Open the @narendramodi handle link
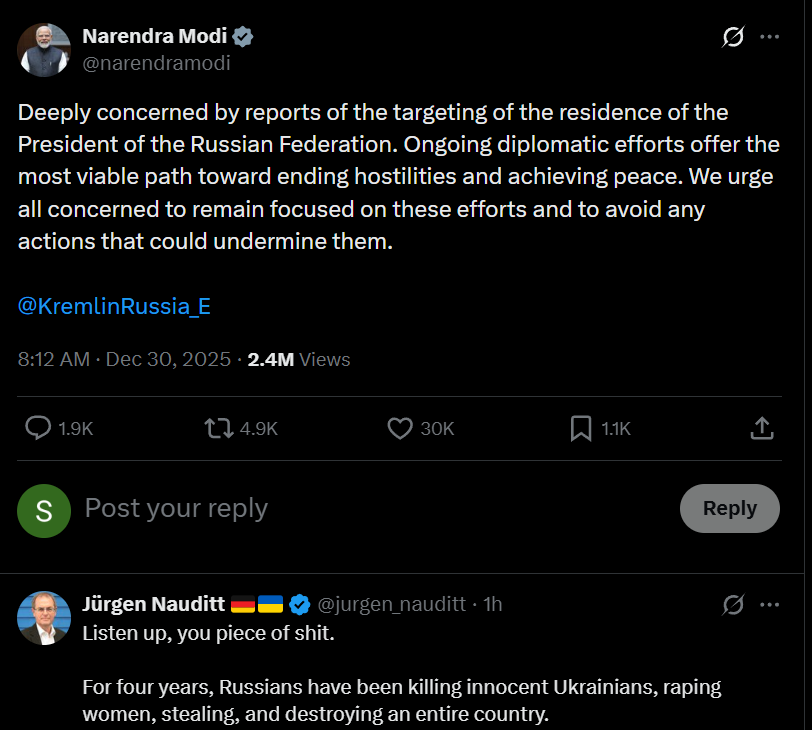Screen dimensions: 812x730 [x=156, y=63]
